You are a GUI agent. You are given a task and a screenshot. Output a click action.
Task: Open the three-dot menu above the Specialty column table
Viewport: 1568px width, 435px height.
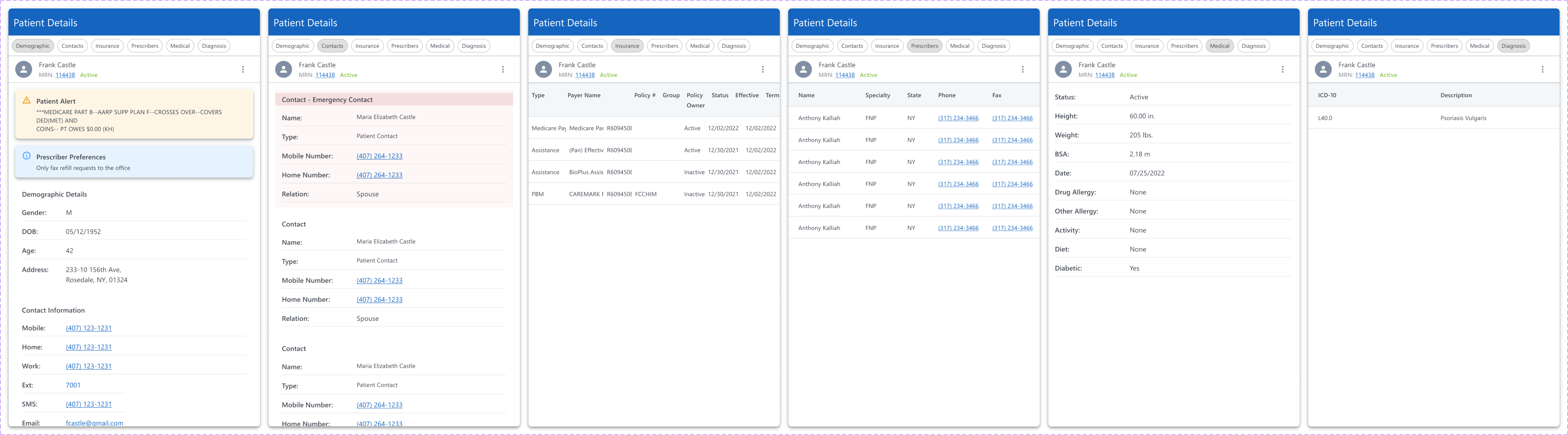click(x=1023, y=69)
